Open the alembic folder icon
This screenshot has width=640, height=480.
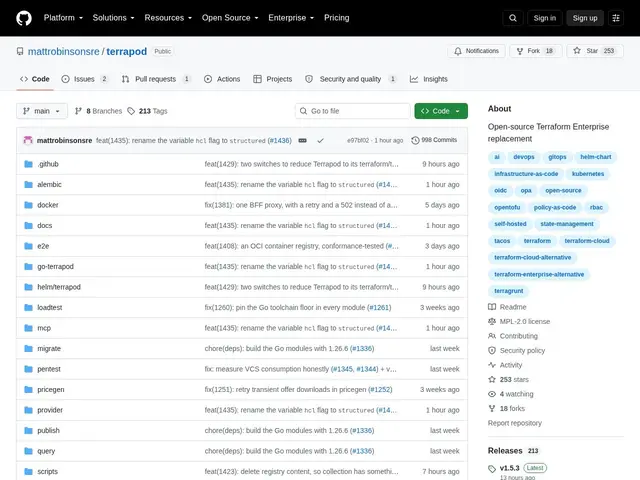[28, 184]
